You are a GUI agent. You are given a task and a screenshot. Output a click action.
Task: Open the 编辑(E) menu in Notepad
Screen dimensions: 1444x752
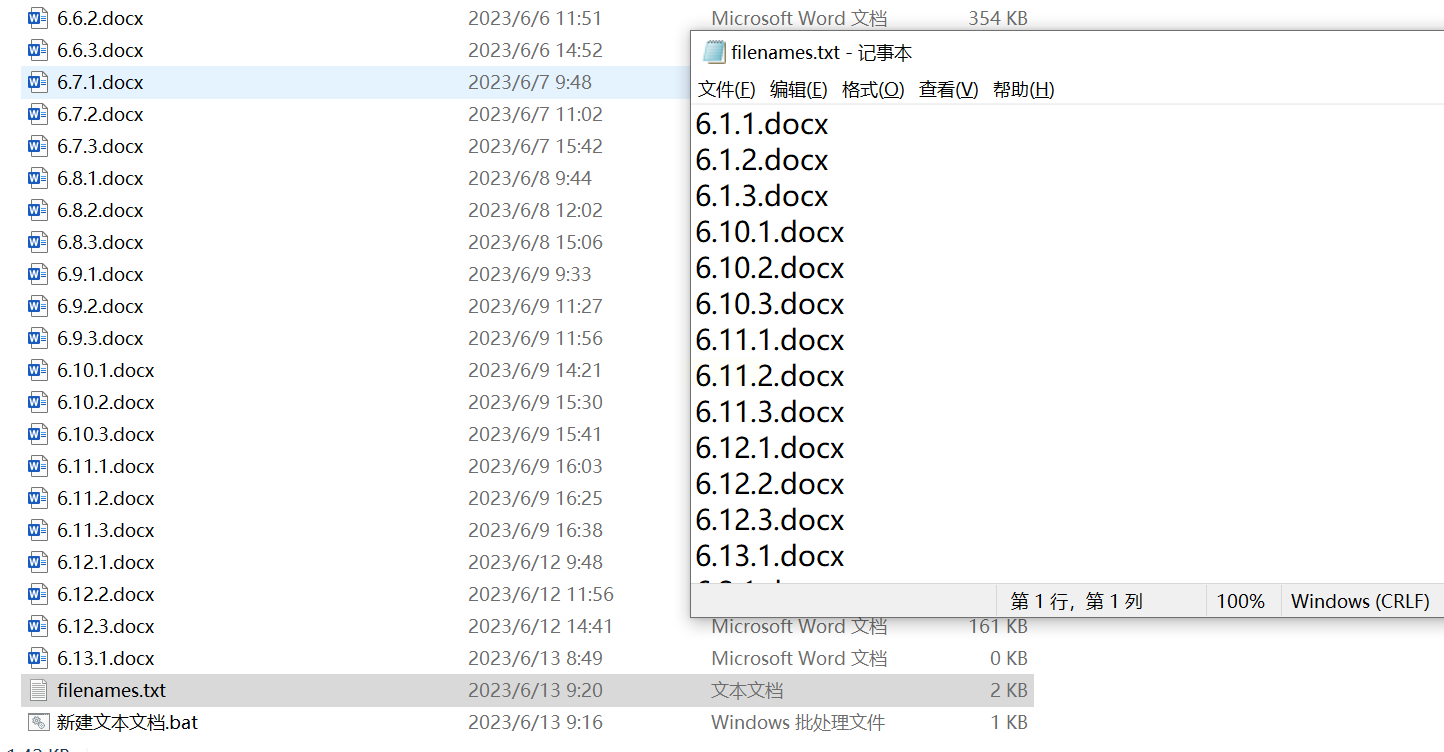point(798,89)
